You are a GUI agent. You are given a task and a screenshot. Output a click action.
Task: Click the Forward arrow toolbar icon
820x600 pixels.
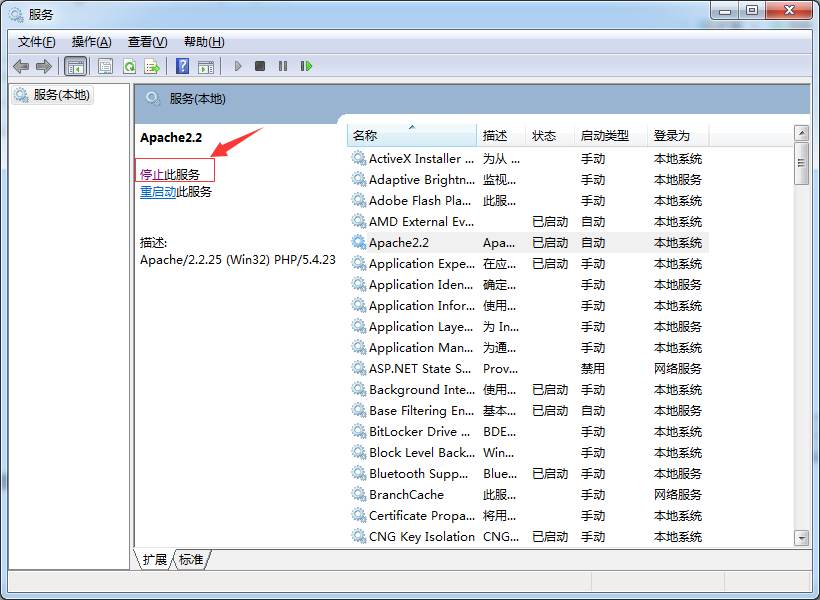pos(44,66)
